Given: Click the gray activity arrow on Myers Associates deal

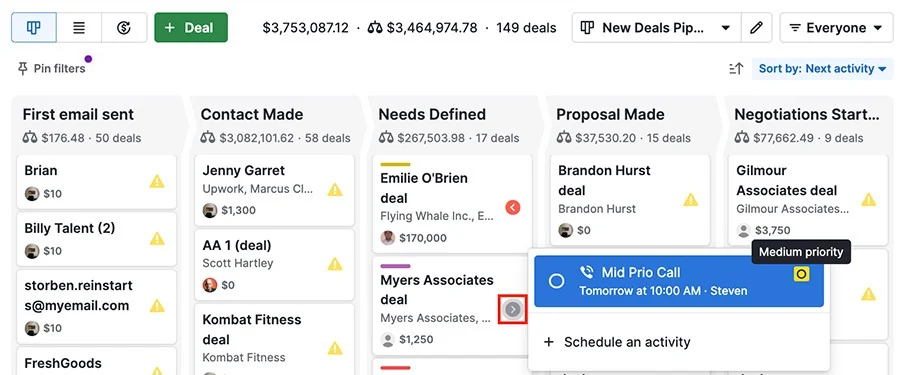Looking at the screenshot, I should tap(513, 310).
